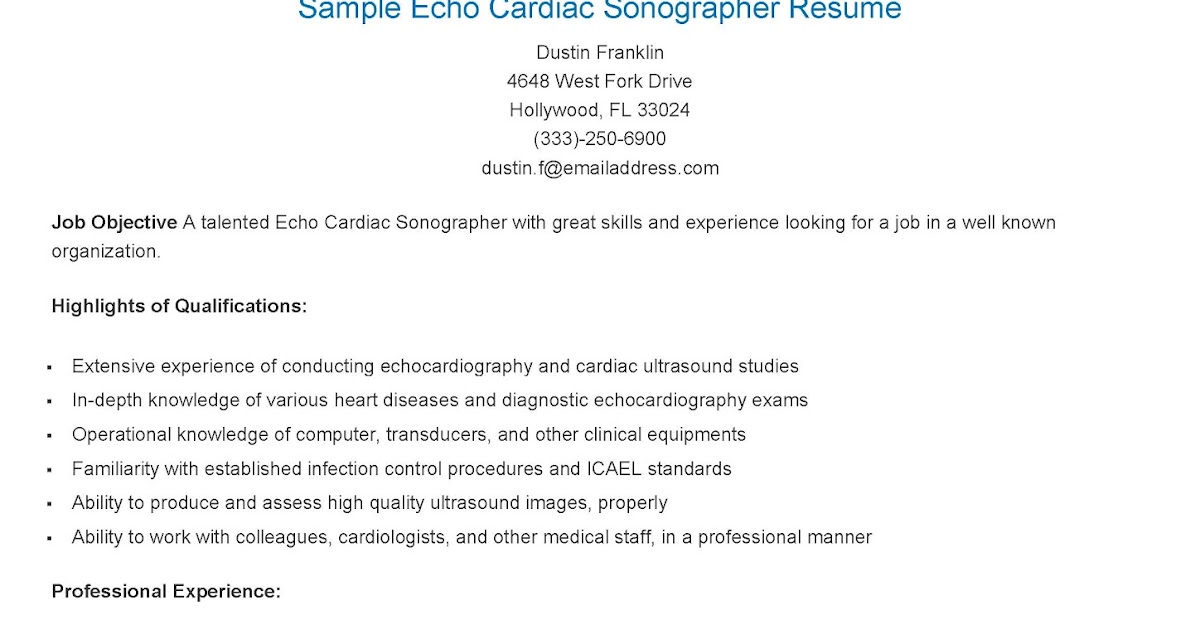Click the Professional Experience heading

tap(166, 592)
